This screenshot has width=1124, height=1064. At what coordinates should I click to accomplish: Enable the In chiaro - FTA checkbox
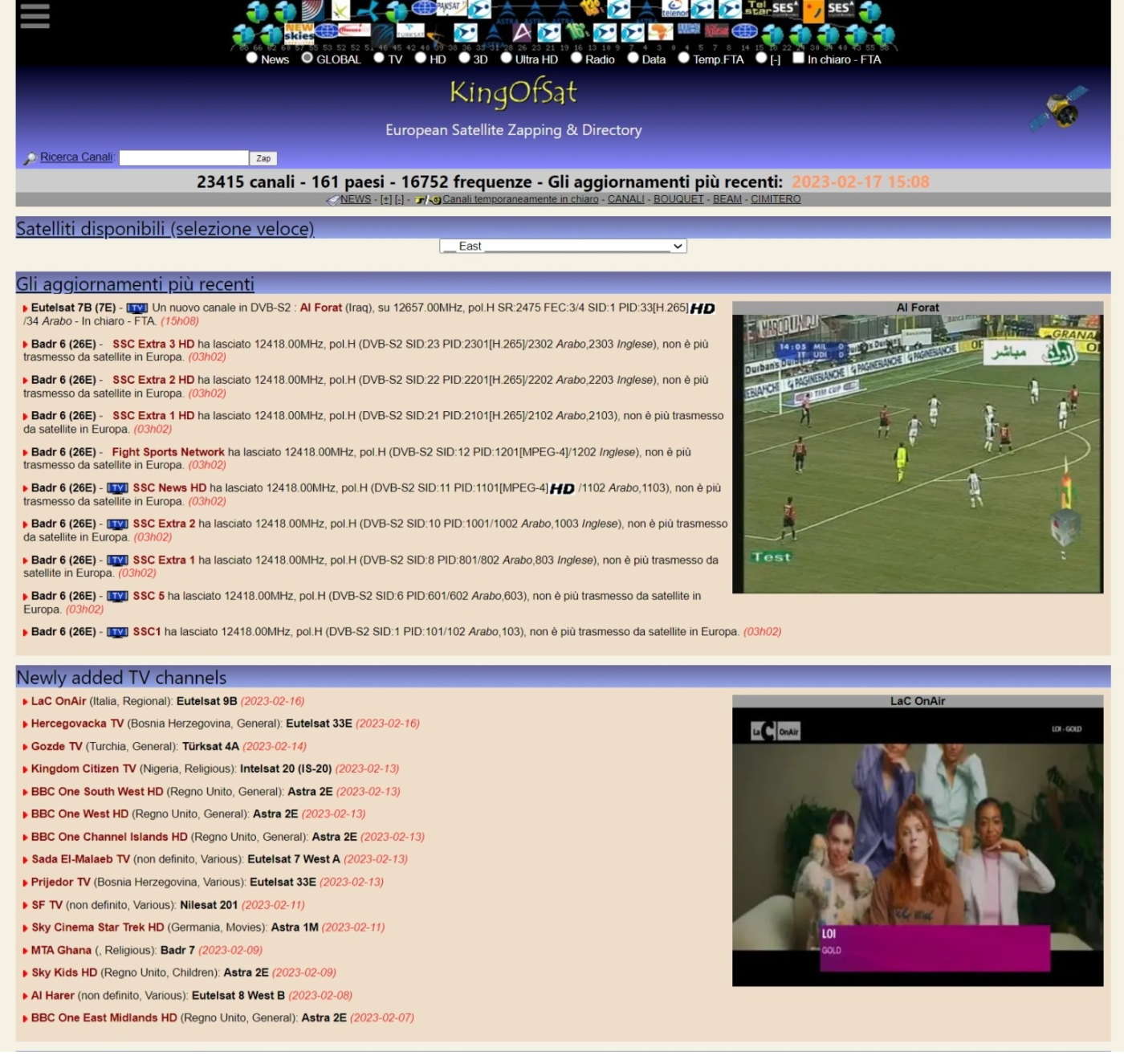(798, 58)
